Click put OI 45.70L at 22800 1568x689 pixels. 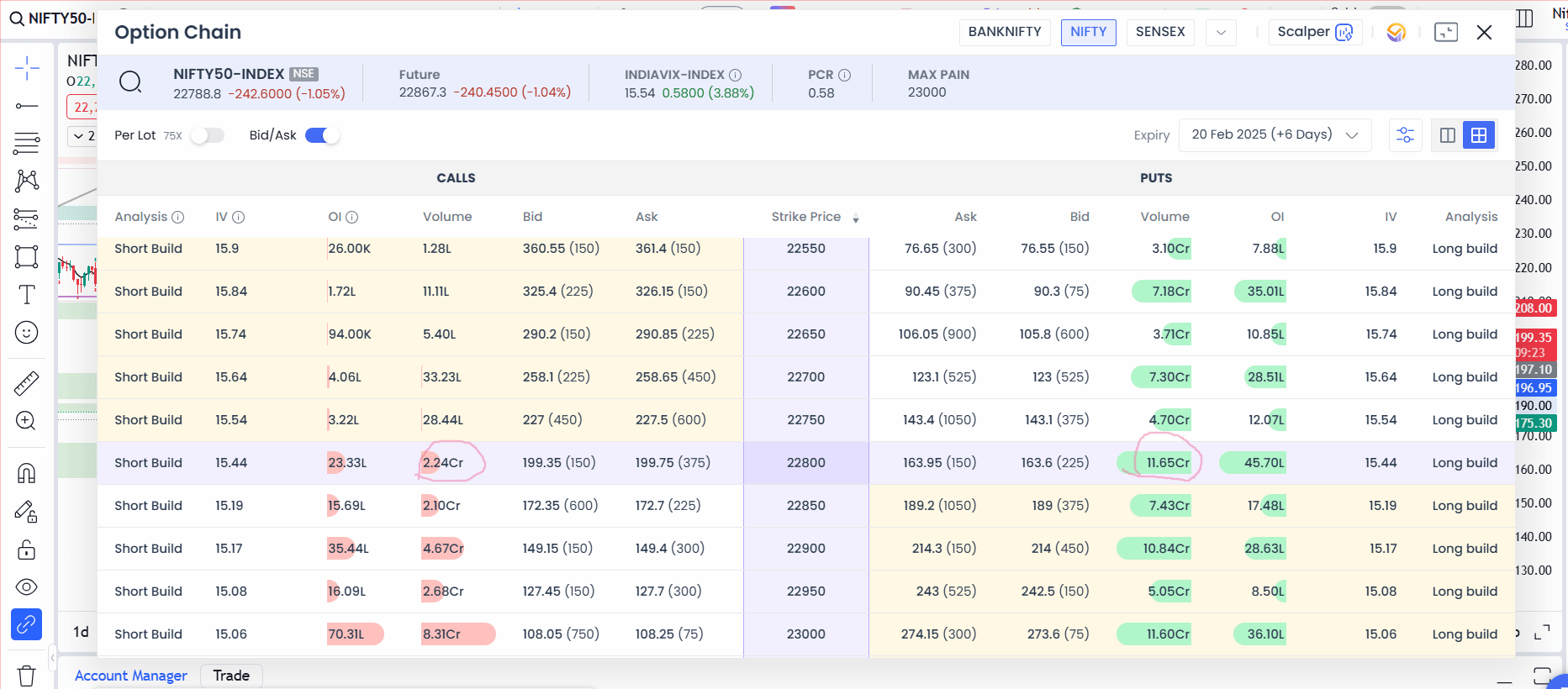pyautogui.click(x=1264, y=463)
